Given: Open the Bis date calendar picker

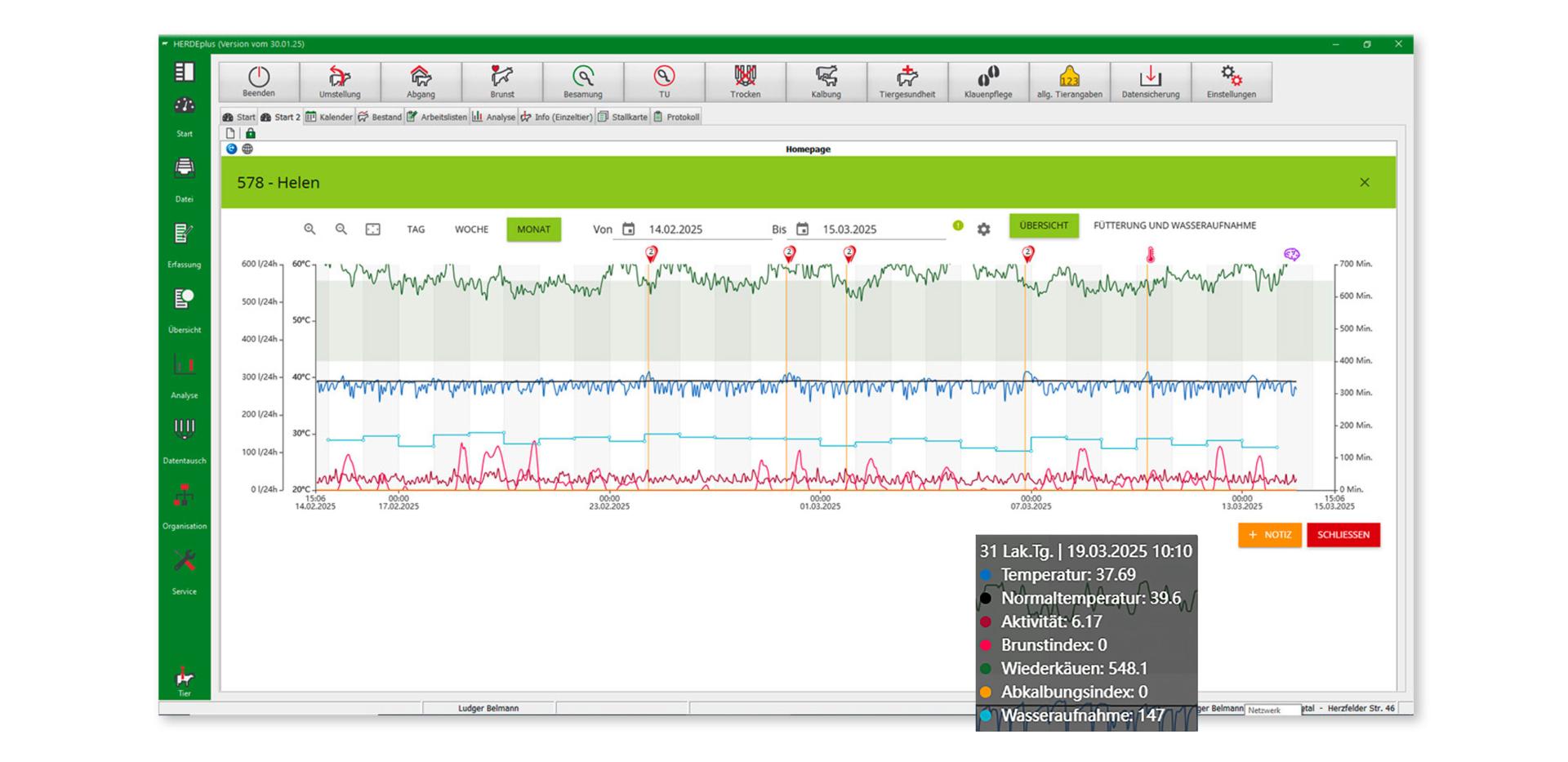Looking at the screenshot, I should pyautogui.click(x=803, y=229).
